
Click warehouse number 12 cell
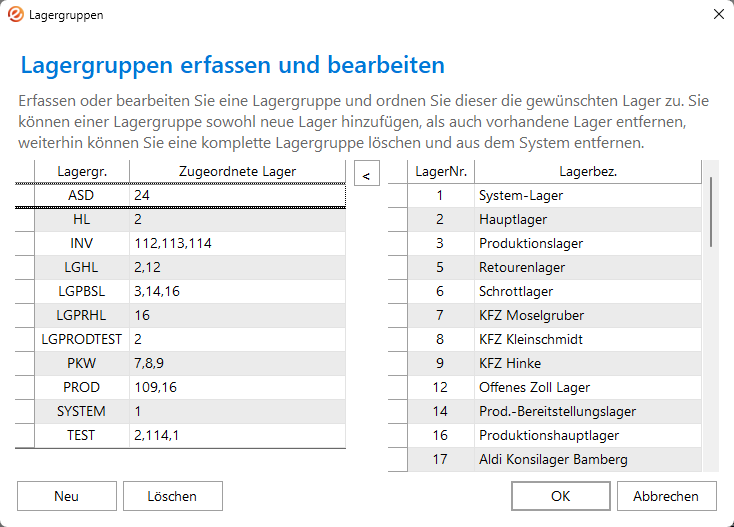(441, 387)
